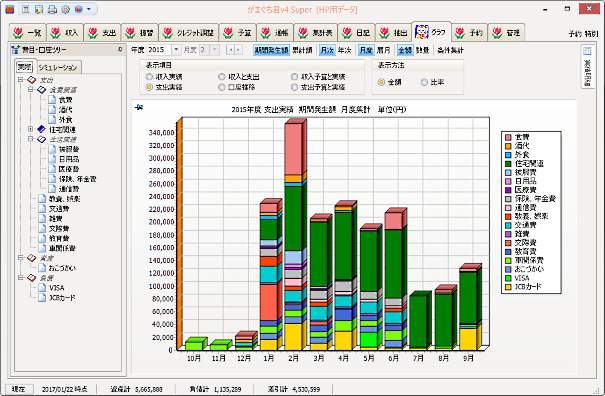Select the 収入と支出 radio option

point(222,77)
